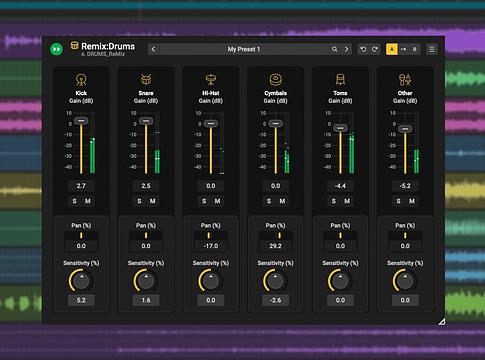
Task: Click the Hi-Hat gain fader handle
Action: point(211,124)
